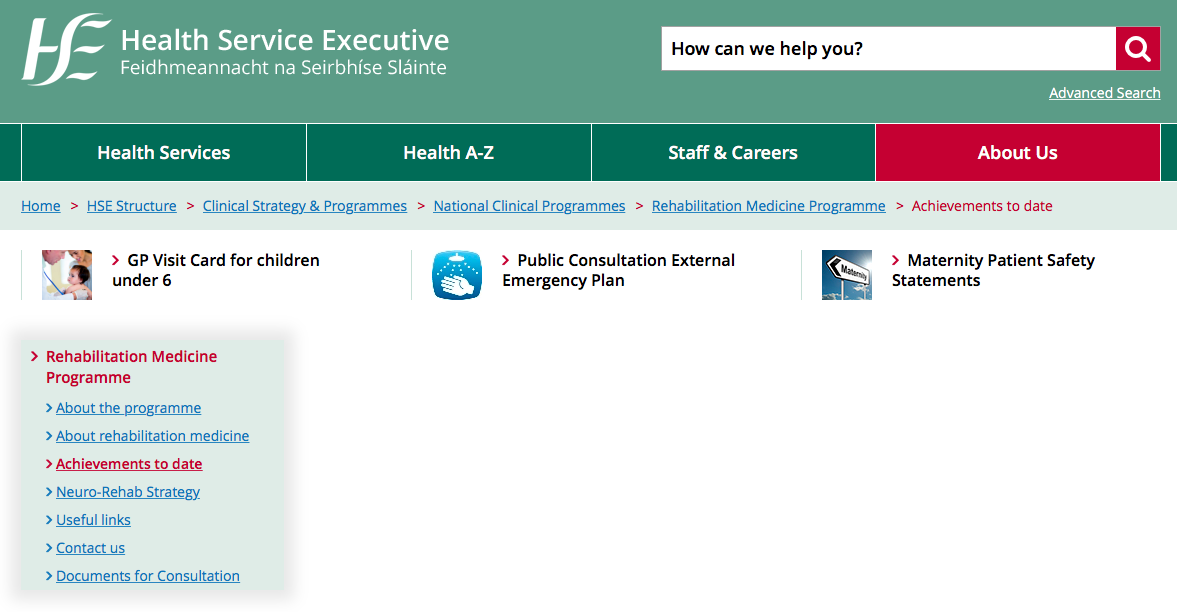Image resolution: width=1177 pixels, height=612 pixels.
Task: Click the HSE logo icon
Action: point(66,50)
